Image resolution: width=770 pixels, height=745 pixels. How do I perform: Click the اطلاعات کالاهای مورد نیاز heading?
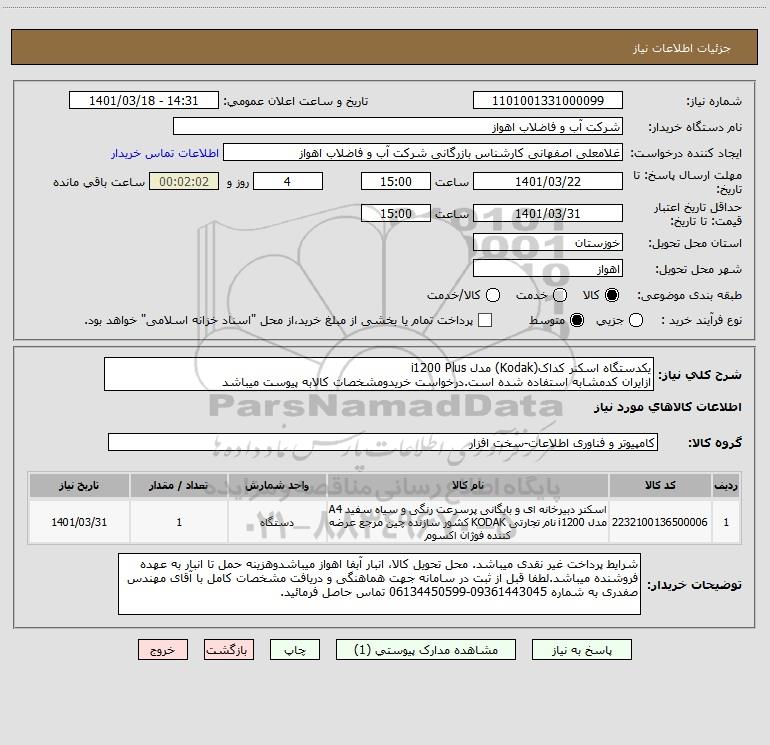667,407
